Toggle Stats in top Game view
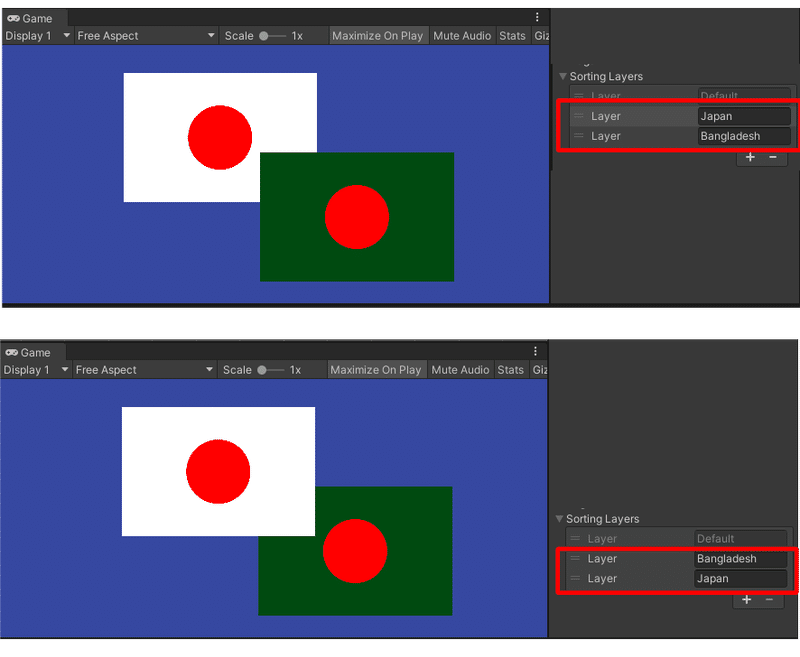The width and height of the screenshot is (800, 657). click(x=512, y=36)
